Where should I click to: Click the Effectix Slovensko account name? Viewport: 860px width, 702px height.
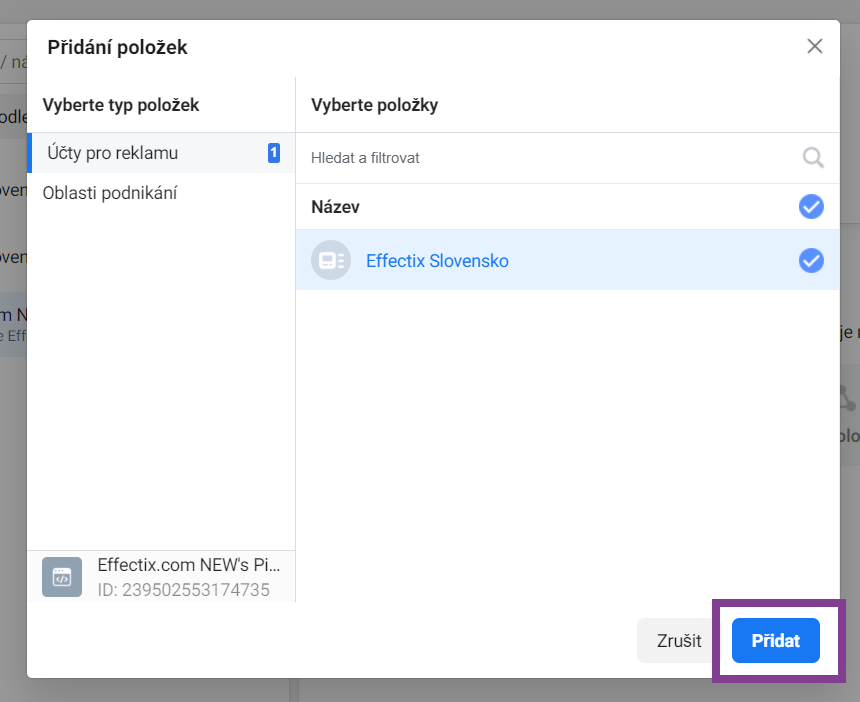[x=437, y=261]
